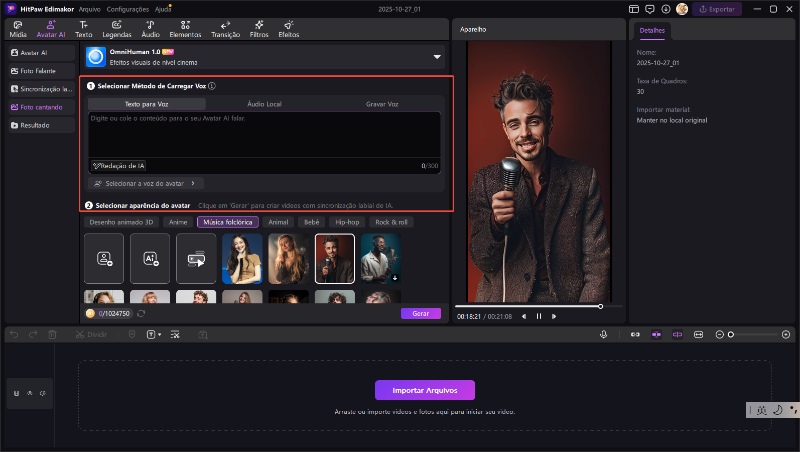Open the Efeitos tool tab

(x=289, y=29)
